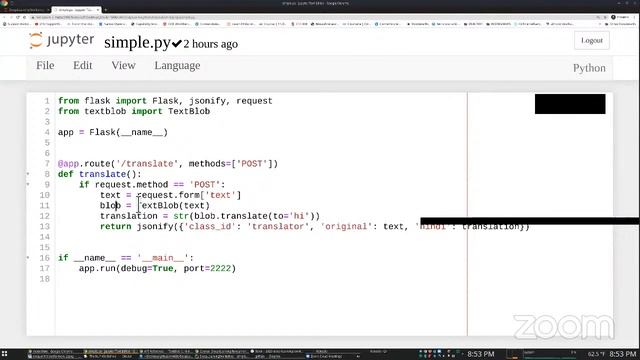Click line number 5 in the gutter
This screenshot has height=360, width=640.
tap(47, 143)
